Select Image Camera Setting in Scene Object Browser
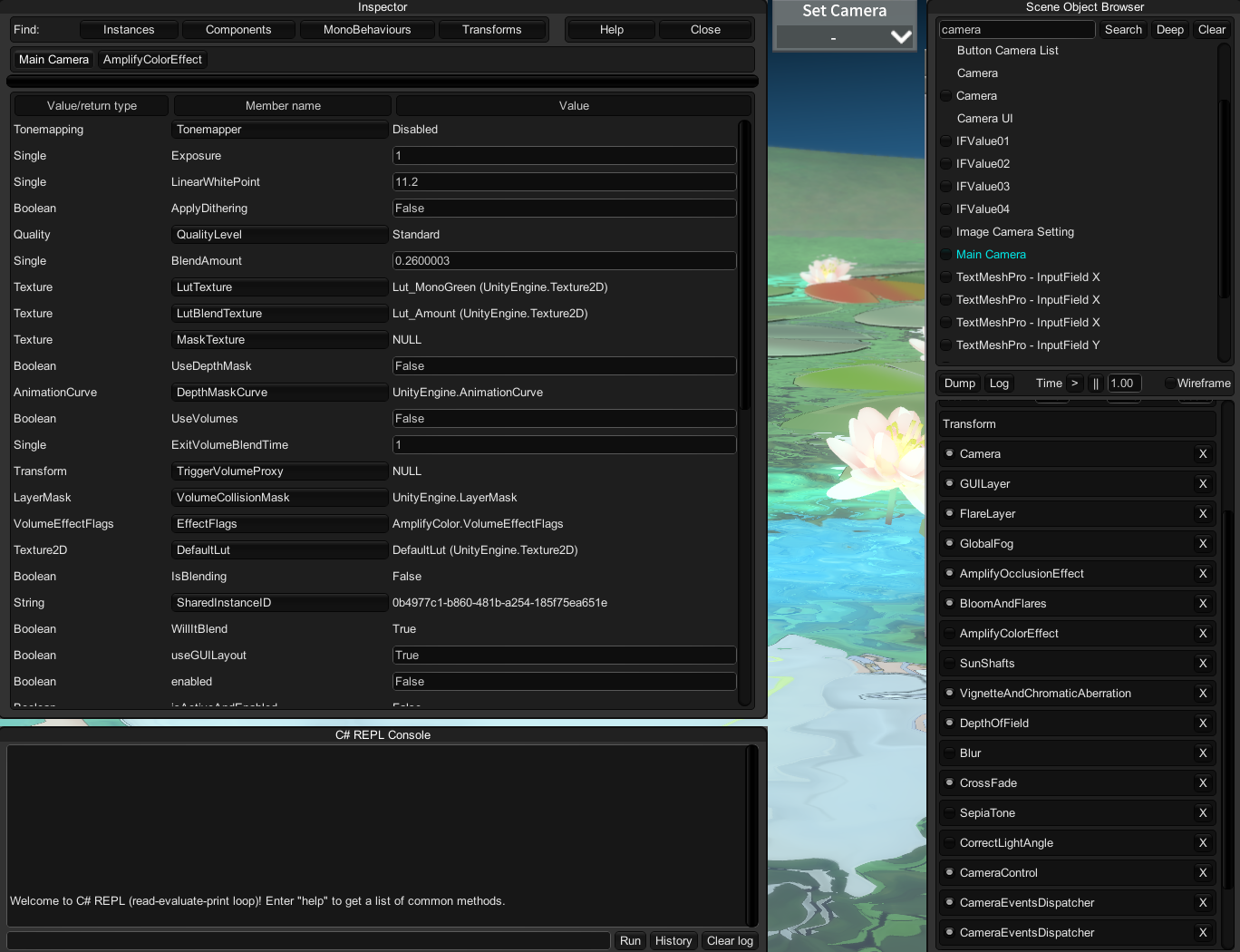 pyautogui.click(x=1014, y=231)
